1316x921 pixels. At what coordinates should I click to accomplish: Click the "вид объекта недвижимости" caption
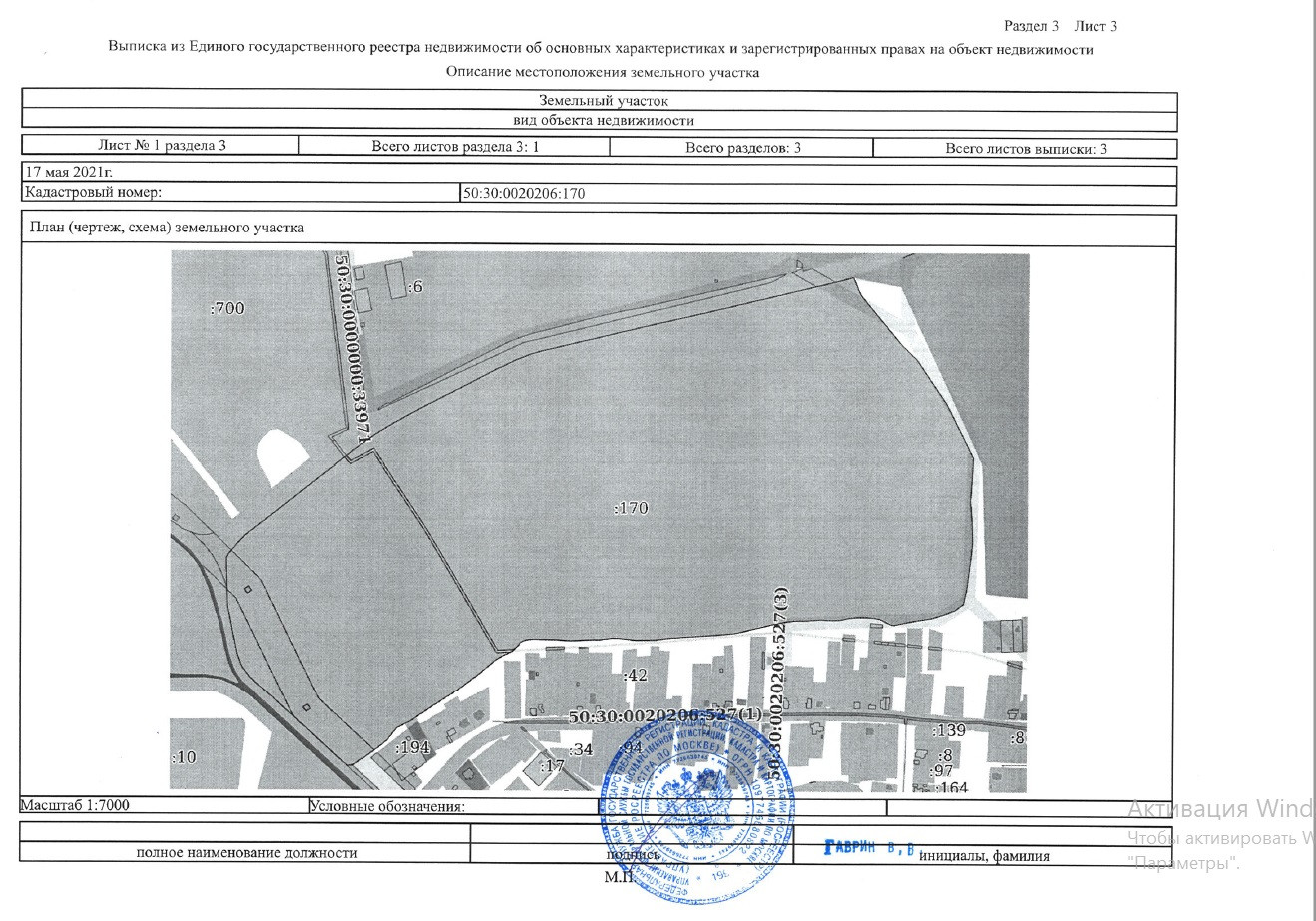click(x=603, y=120)
